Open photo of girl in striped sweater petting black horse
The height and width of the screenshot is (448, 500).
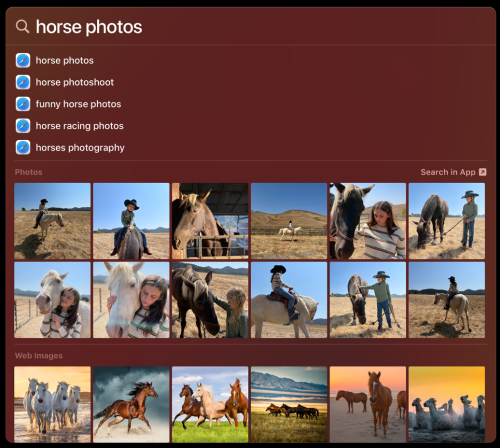pos(368,221)
